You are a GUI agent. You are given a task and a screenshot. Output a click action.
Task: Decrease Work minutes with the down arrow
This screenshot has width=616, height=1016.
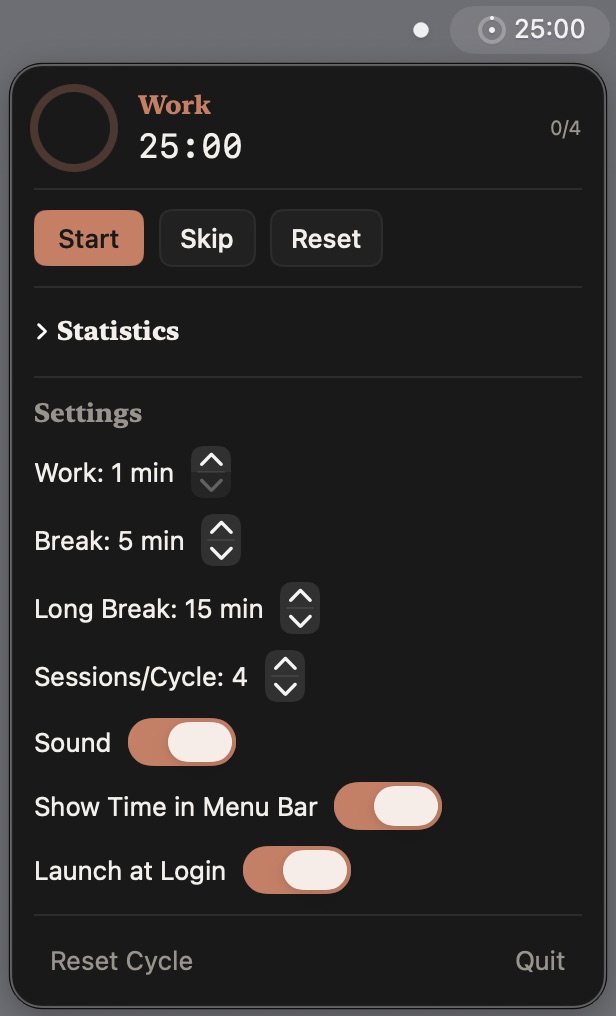tap(211, 485)
